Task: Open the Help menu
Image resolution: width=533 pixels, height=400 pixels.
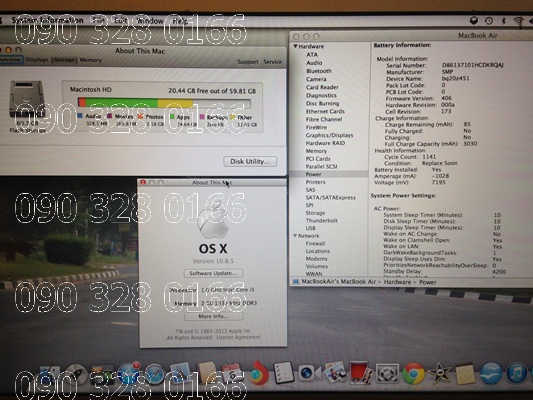Action: click(180, 21)
